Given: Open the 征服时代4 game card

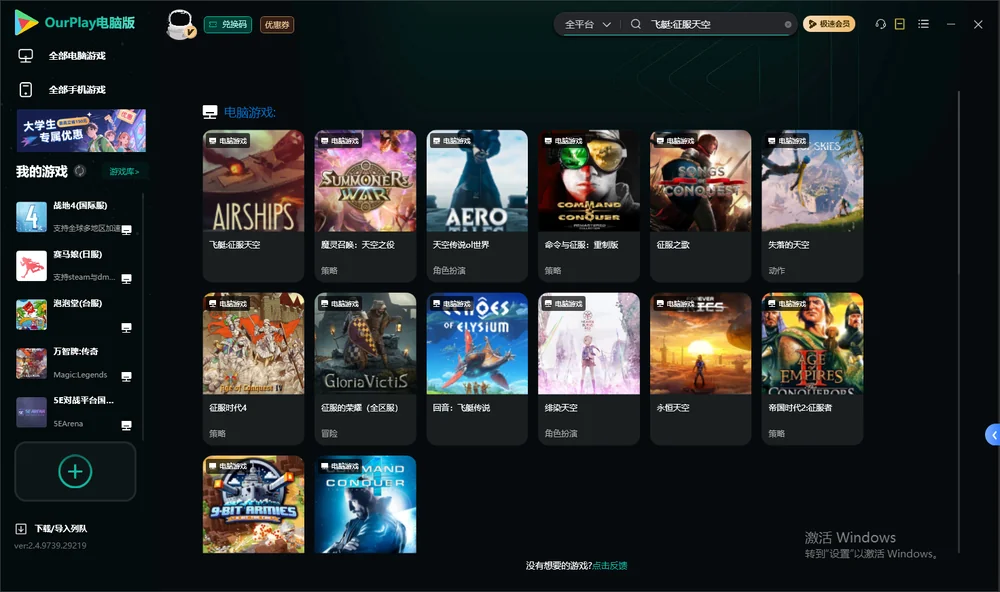Looking at the screenshot, I should tap(254, 369).
